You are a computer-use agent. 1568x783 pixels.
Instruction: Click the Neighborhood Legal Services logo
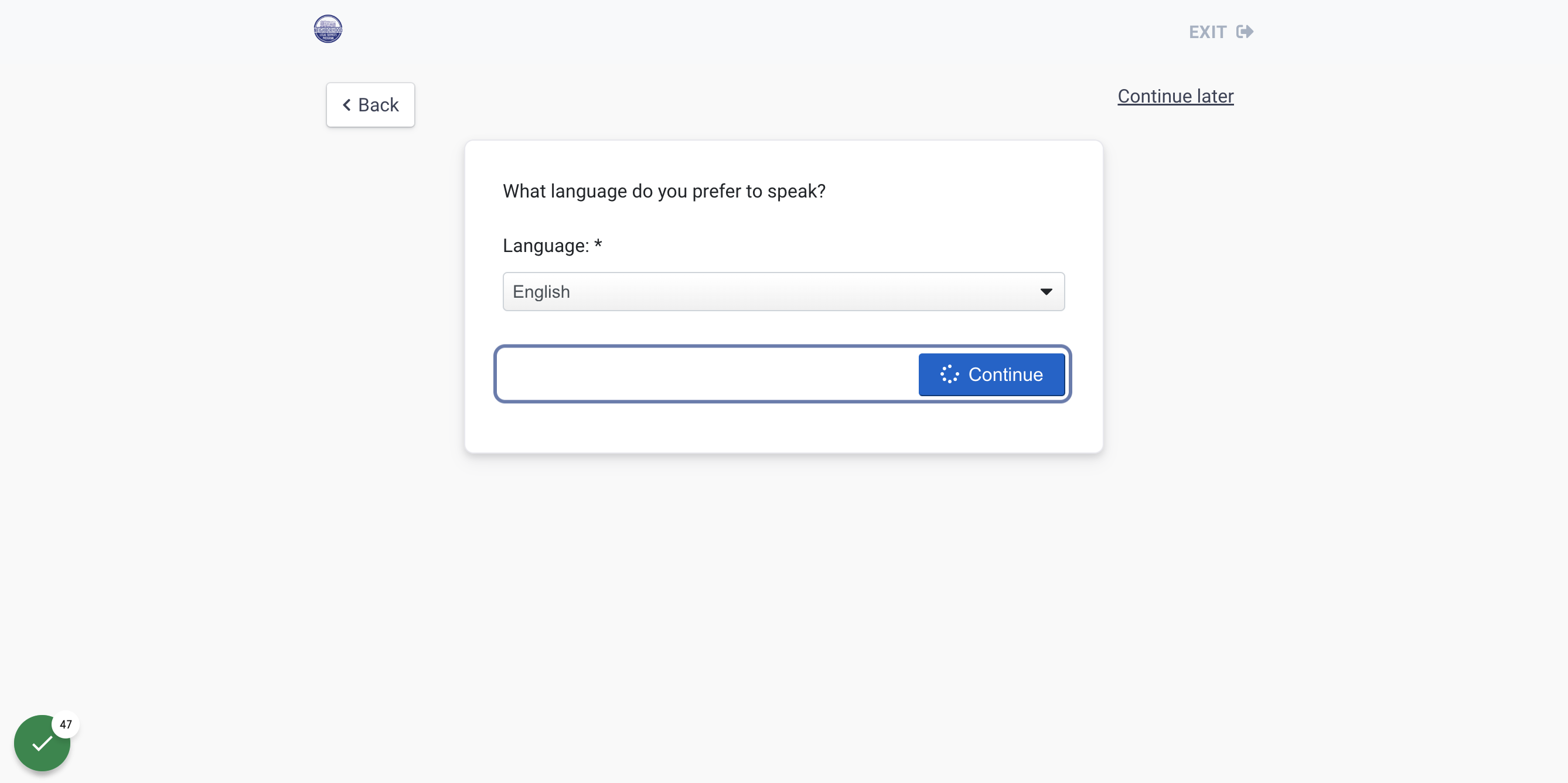coord(328,29)
